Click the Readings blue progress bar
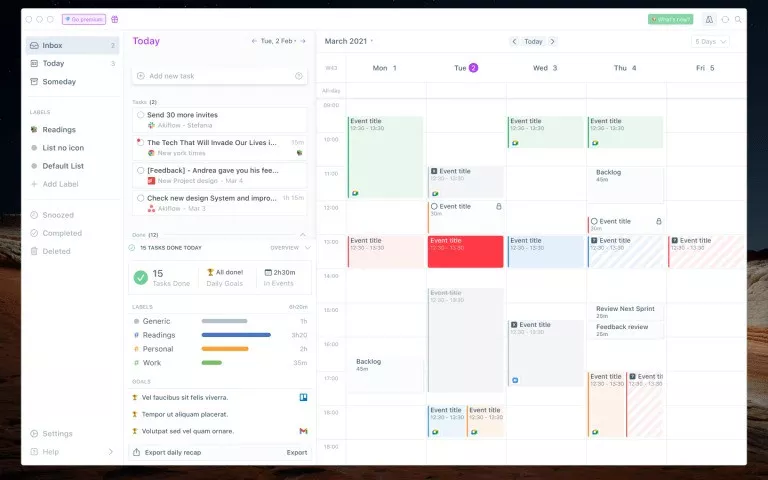Screen dimensions: 768x480 point(236,335)
